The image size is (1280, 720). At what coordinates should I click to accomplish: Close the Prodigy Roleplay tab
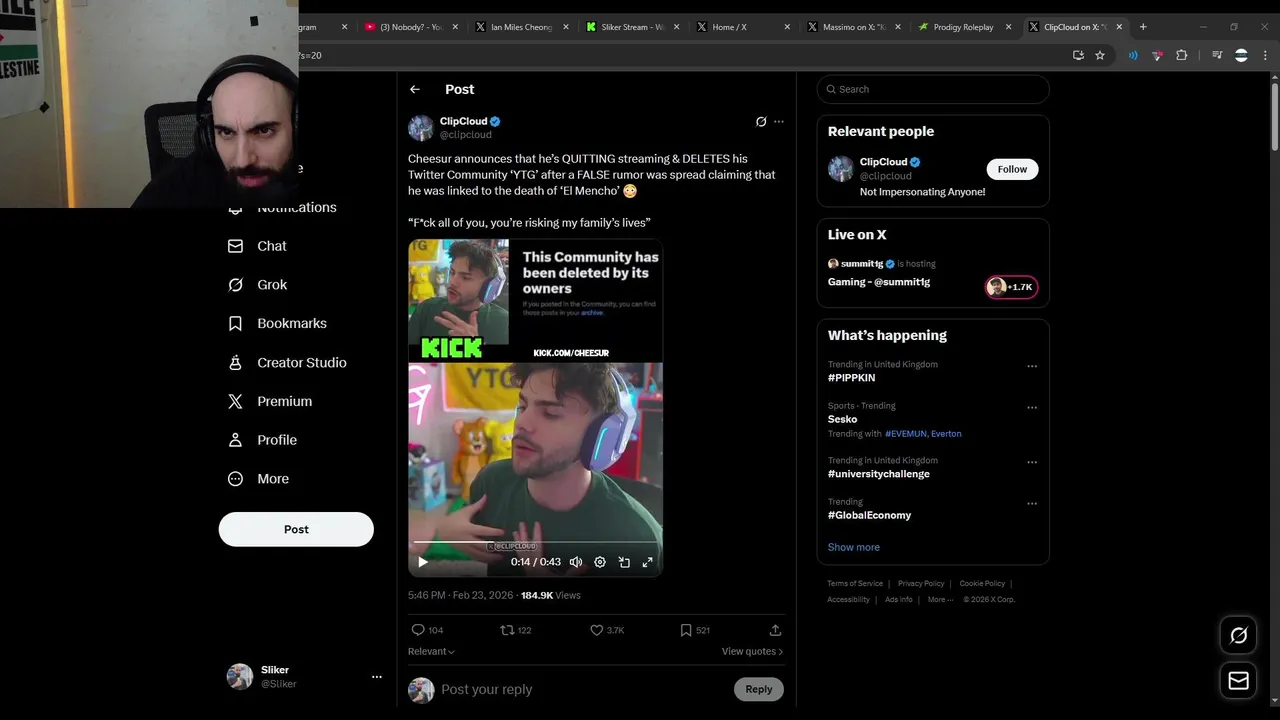click(x=1008, y=27)
